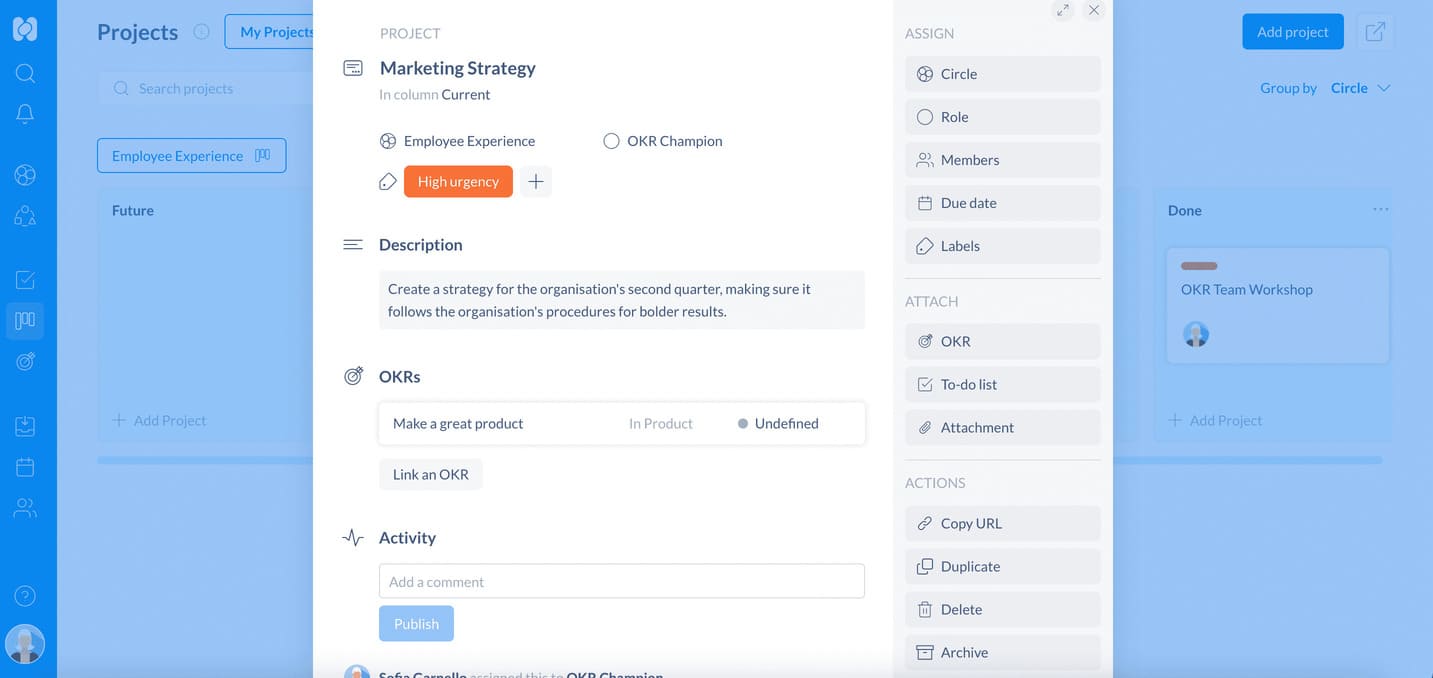Click the members people icon in sidebar
Screen dimensions: 1433x678
pyautogui.click(x=25, y=508)
